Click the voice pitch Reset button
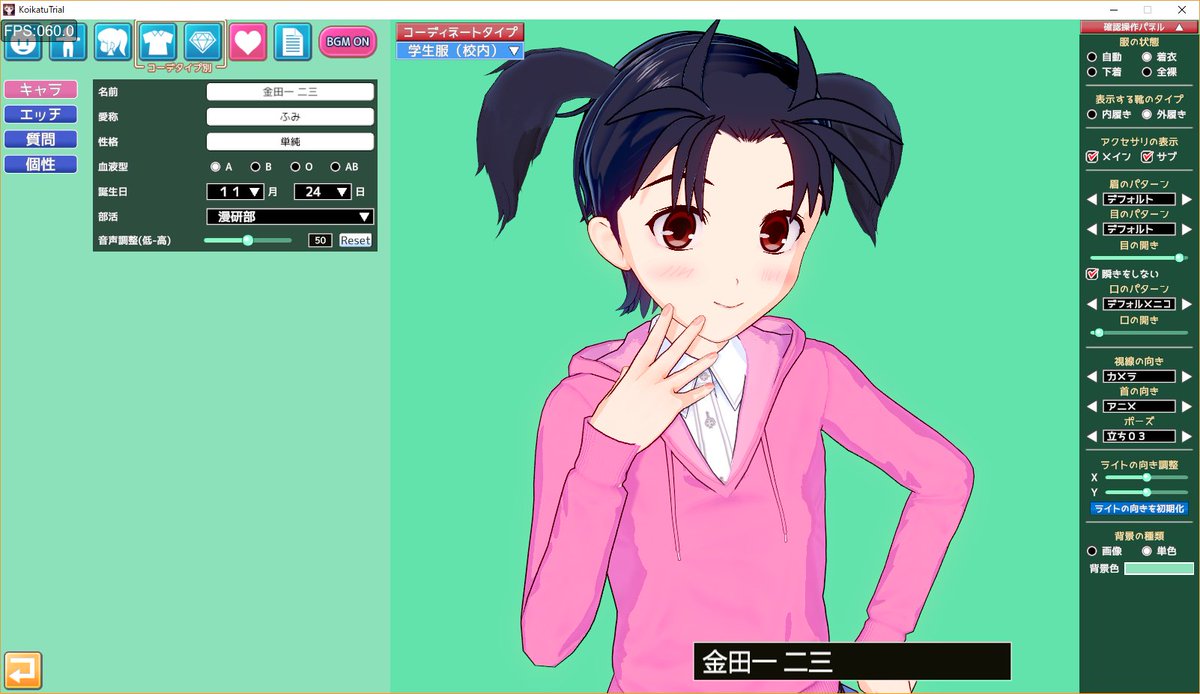The image size is (1200, 694). [355, 240]
